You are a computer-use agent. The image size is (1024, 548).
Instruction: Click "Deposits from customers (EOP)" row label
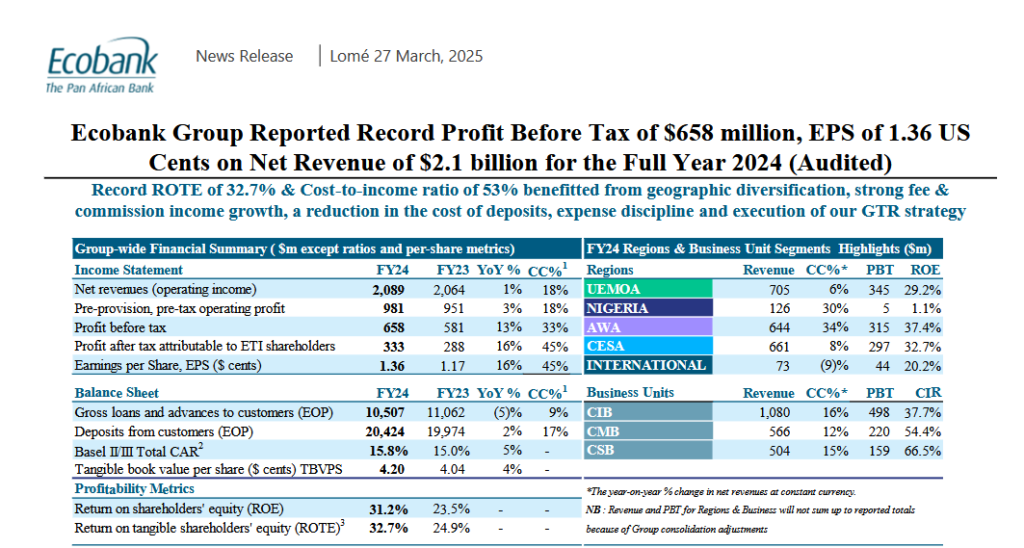pyautogui.click(x=163, y=432)
